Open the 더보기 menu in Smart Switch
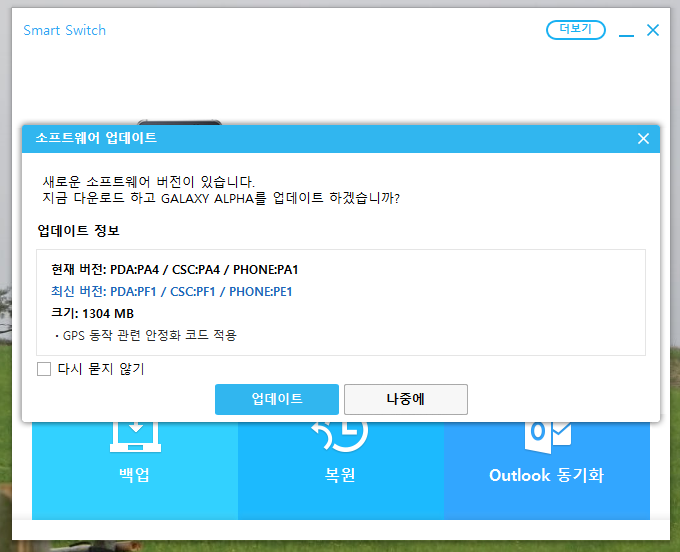 click(575, 29)
